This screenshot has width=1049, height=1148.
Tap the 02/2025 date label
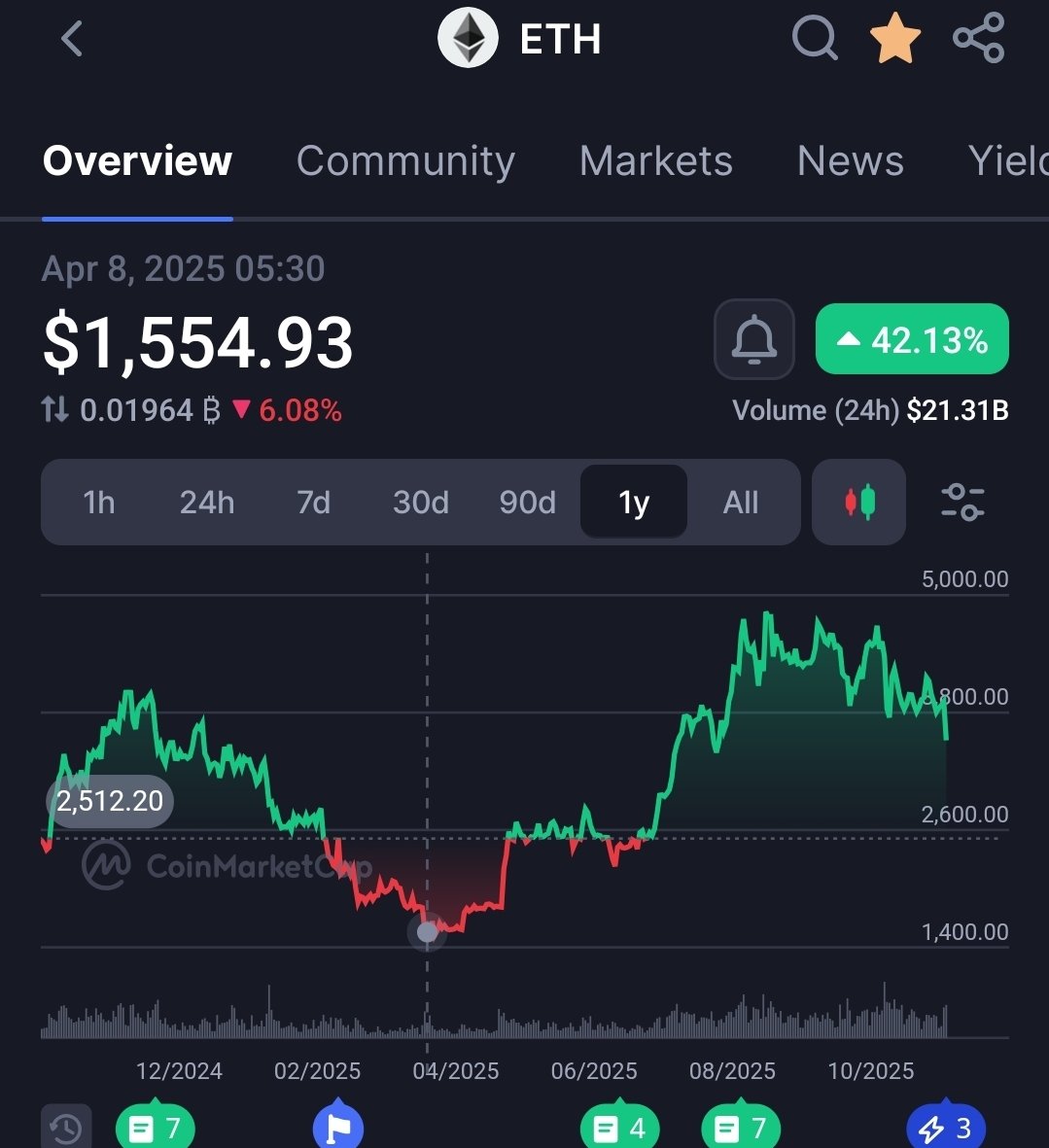point(318,1071)
